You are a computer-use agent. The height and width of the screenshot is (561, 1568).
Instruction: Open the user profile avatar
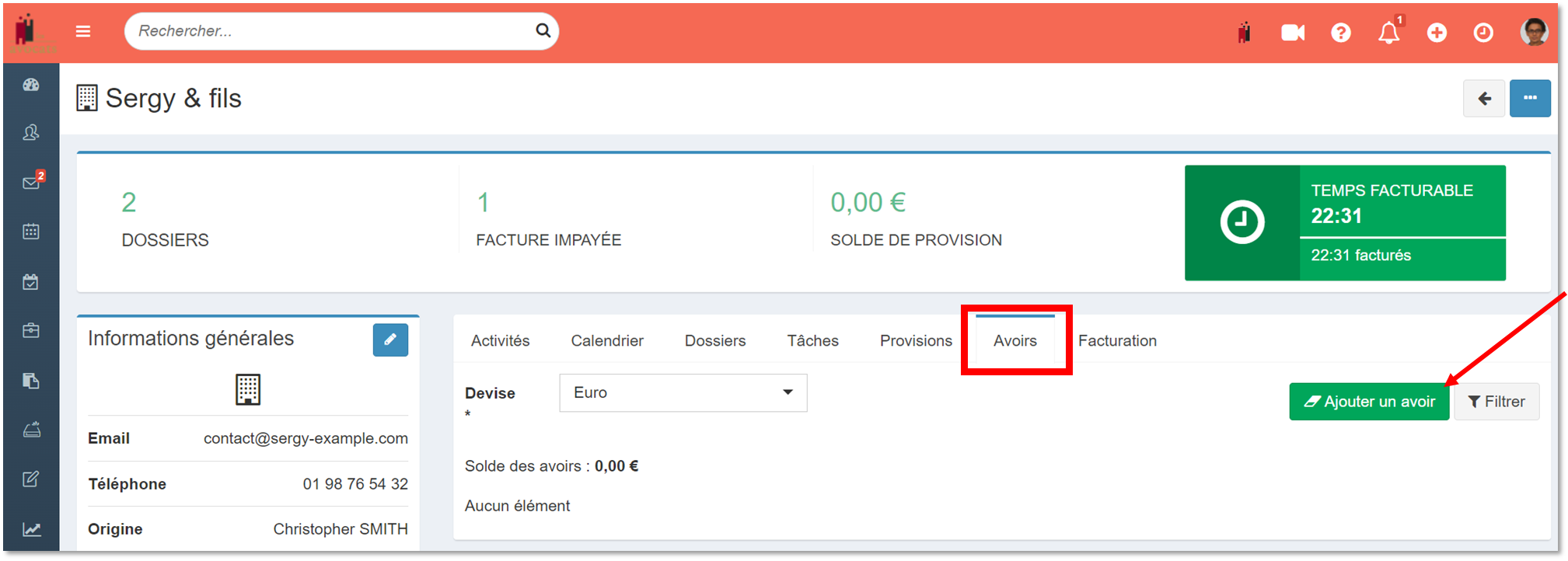(1533, 32)
